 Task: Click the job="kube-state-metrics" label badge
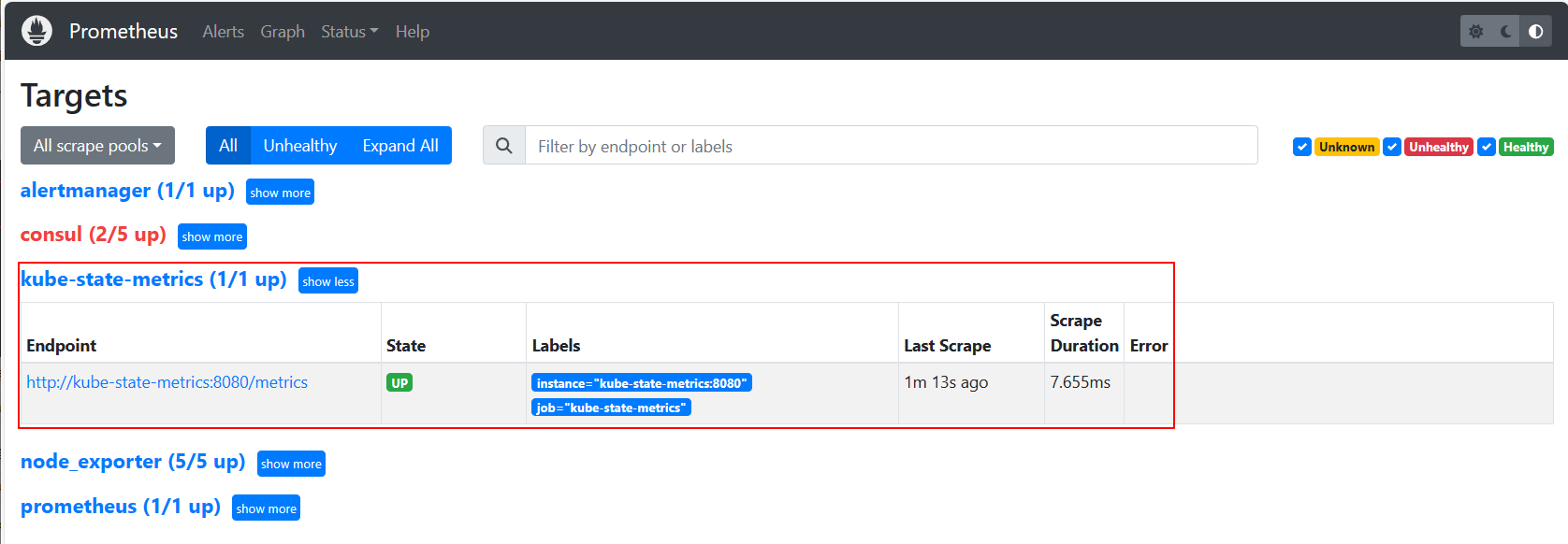611,408
